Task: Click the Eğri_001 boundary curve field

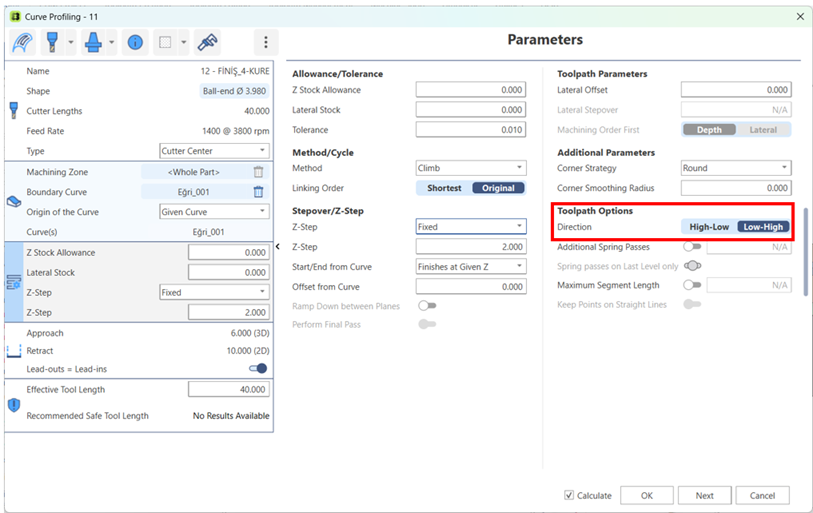Action: (194, 192)
